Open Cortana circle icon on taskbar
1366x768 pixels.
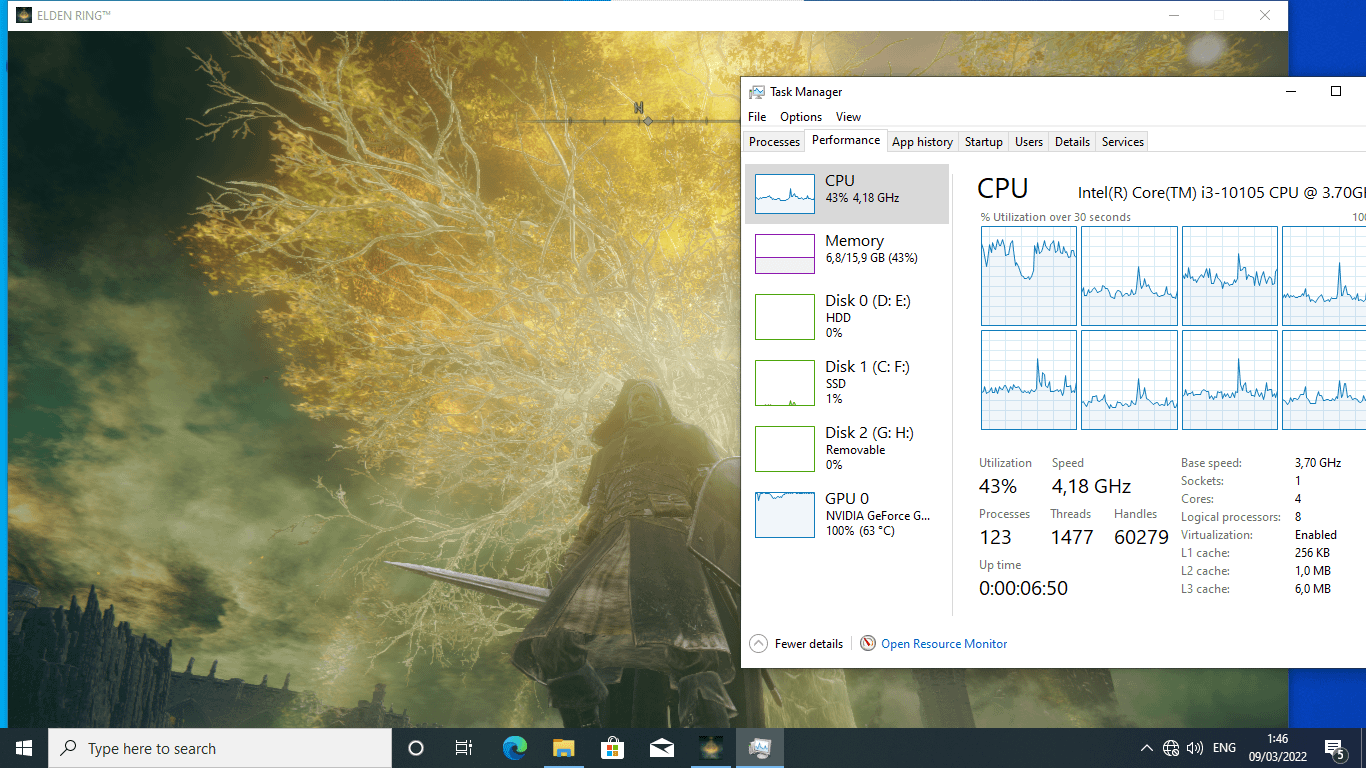tap(416, 748)
